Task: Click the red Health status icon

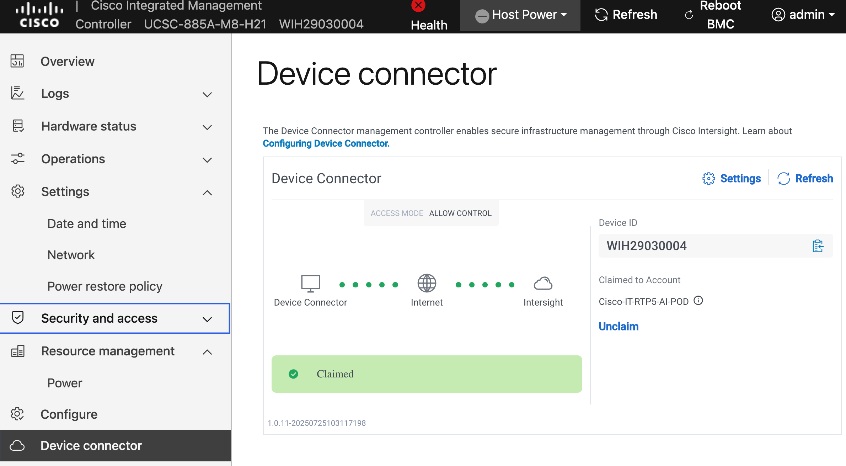Action: click(418, 5)
